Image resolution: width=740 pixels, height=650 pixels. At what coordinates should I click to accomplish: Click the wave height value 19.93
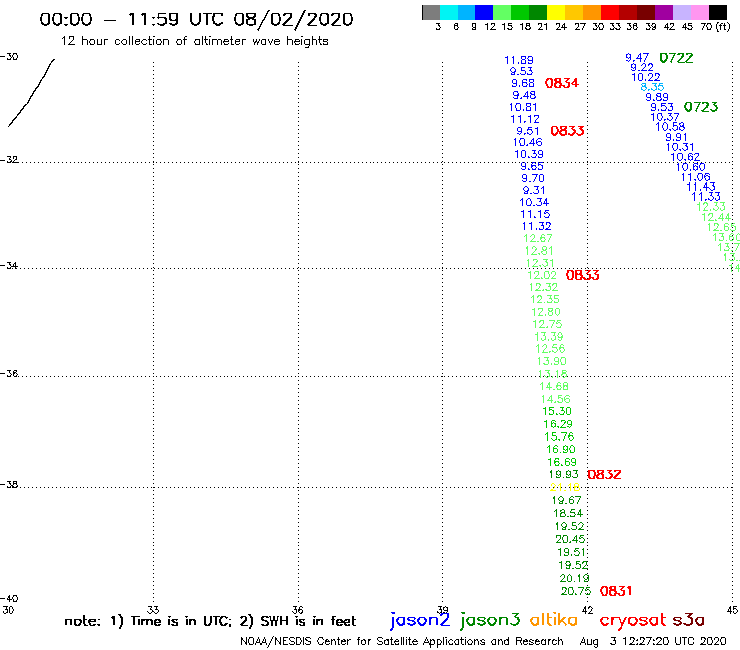[563, 474]
